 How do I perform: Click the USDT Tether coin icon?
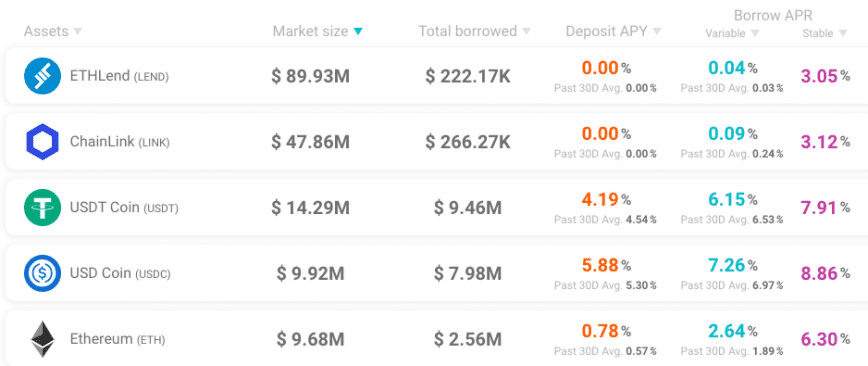(x=42, y=207)
